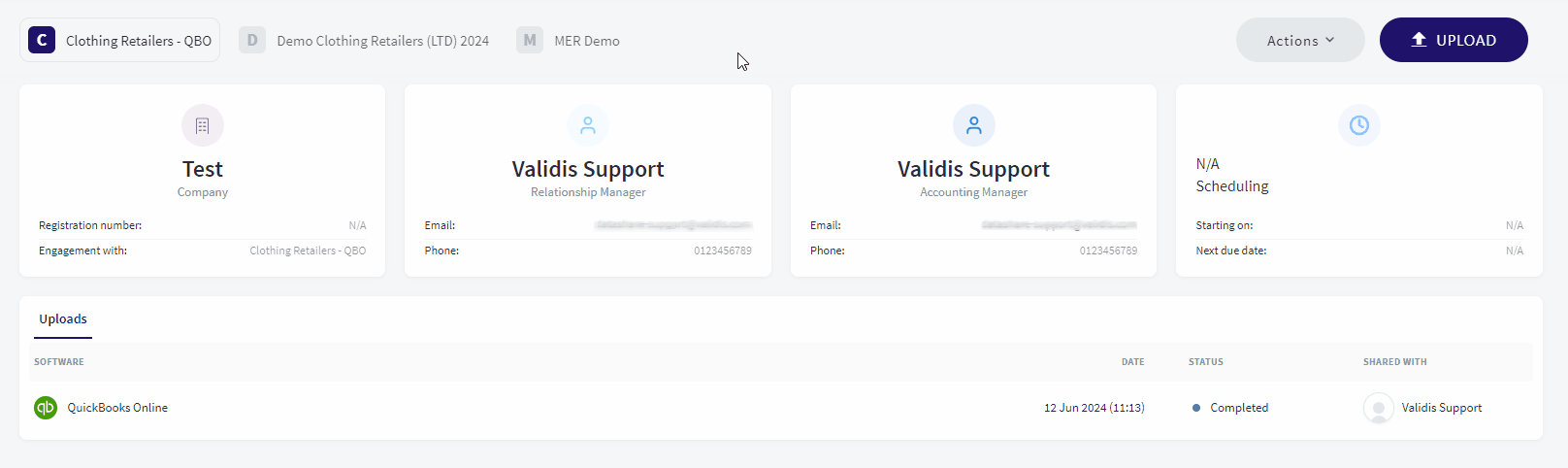The width and height of the screenshot is (1568, 468).
Task: Click the Registration number N/A value
Action: click(358, 225)
